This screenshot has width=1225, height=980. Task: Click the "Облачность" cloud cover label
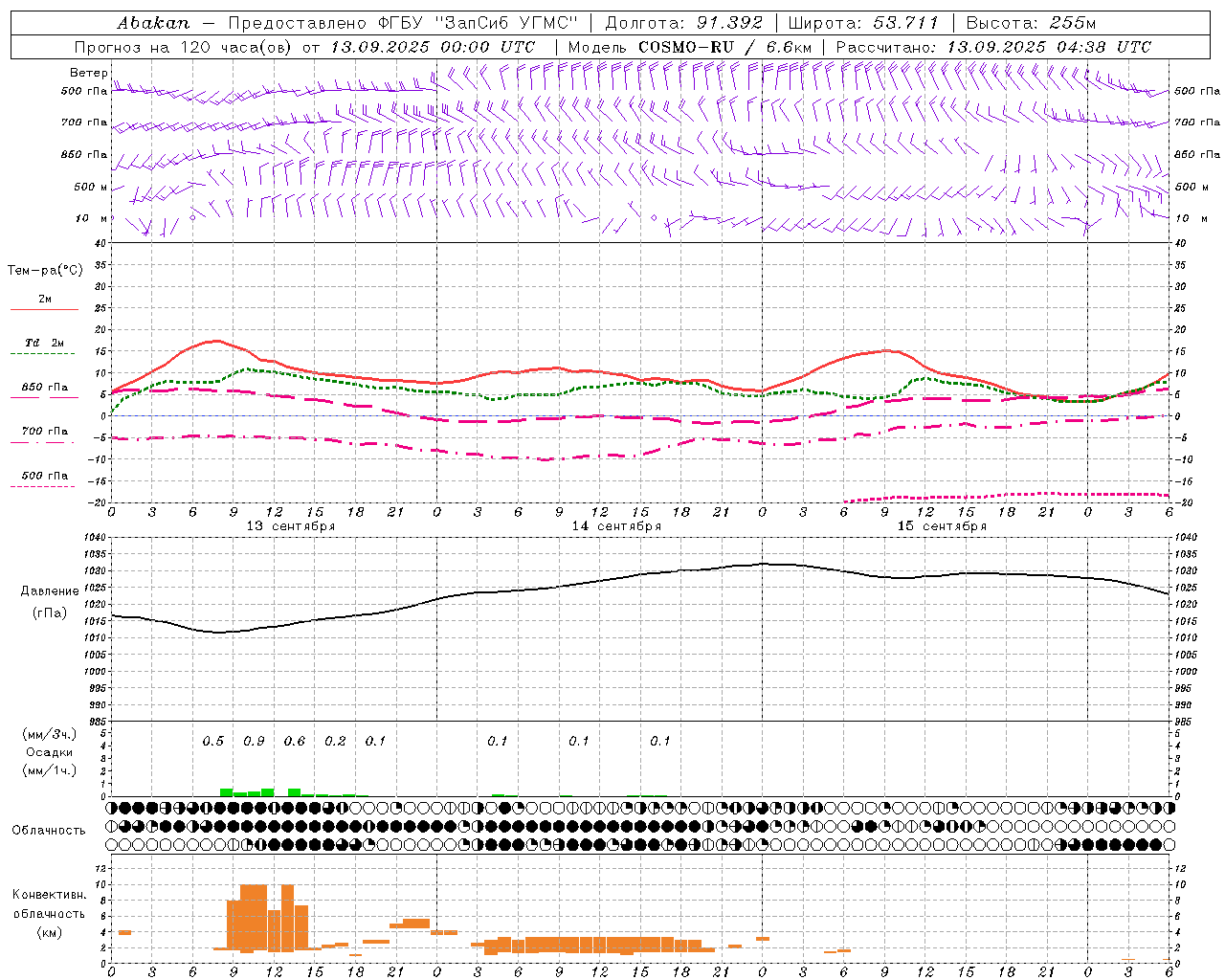(x=49, y=830)
